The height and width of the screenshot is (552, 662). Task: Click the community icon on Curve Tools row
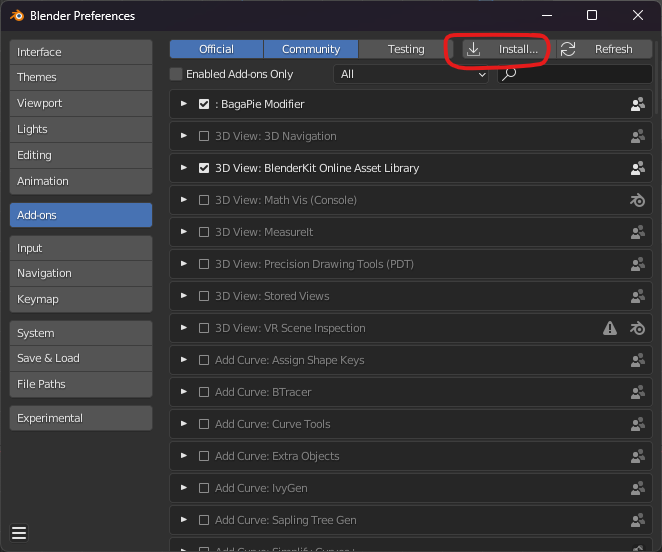click(x=638, y=424)
